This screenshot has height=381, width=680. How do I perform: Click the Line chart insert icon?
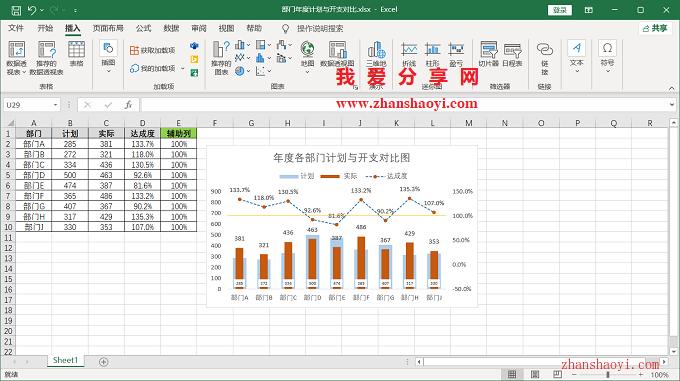pos(239,58)
